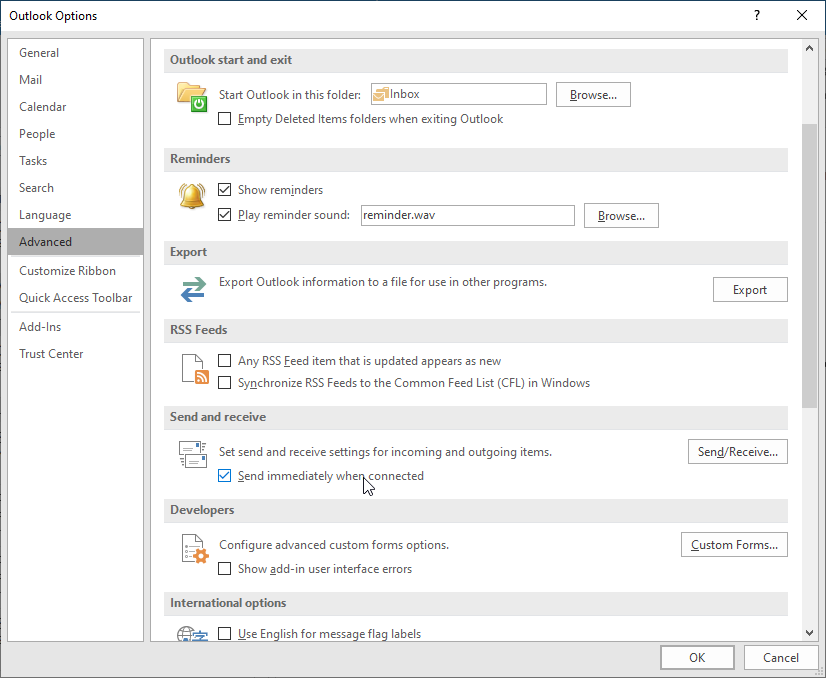Image resolution: width=826 pixels, height=678 pixels.
Task: Click the 'RSS Feeds' section heading
Action: pos(199,330)
